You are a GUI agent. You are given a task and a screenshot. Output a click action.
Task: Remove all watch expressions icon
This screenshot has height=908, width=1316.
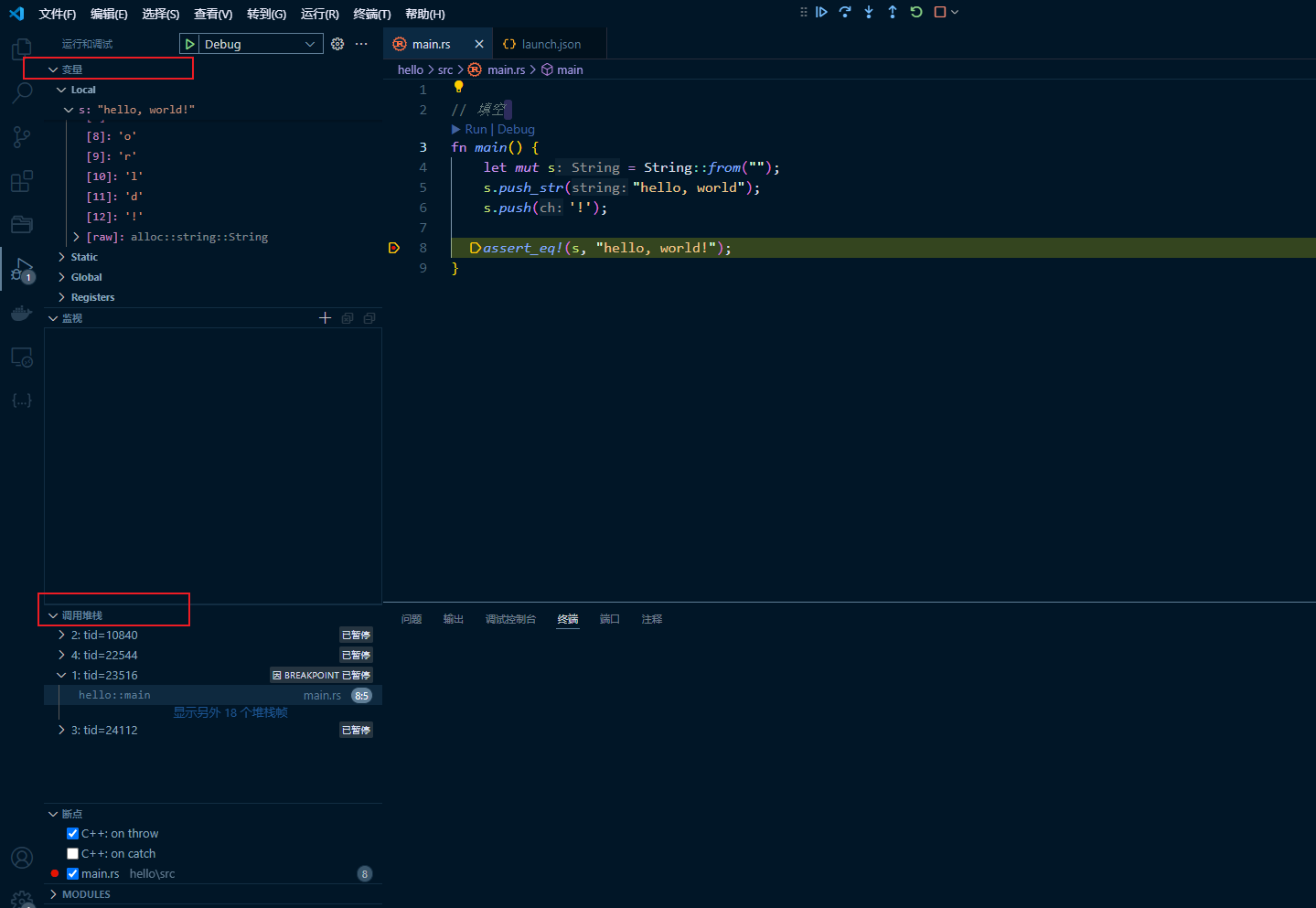tap(369, 318)
